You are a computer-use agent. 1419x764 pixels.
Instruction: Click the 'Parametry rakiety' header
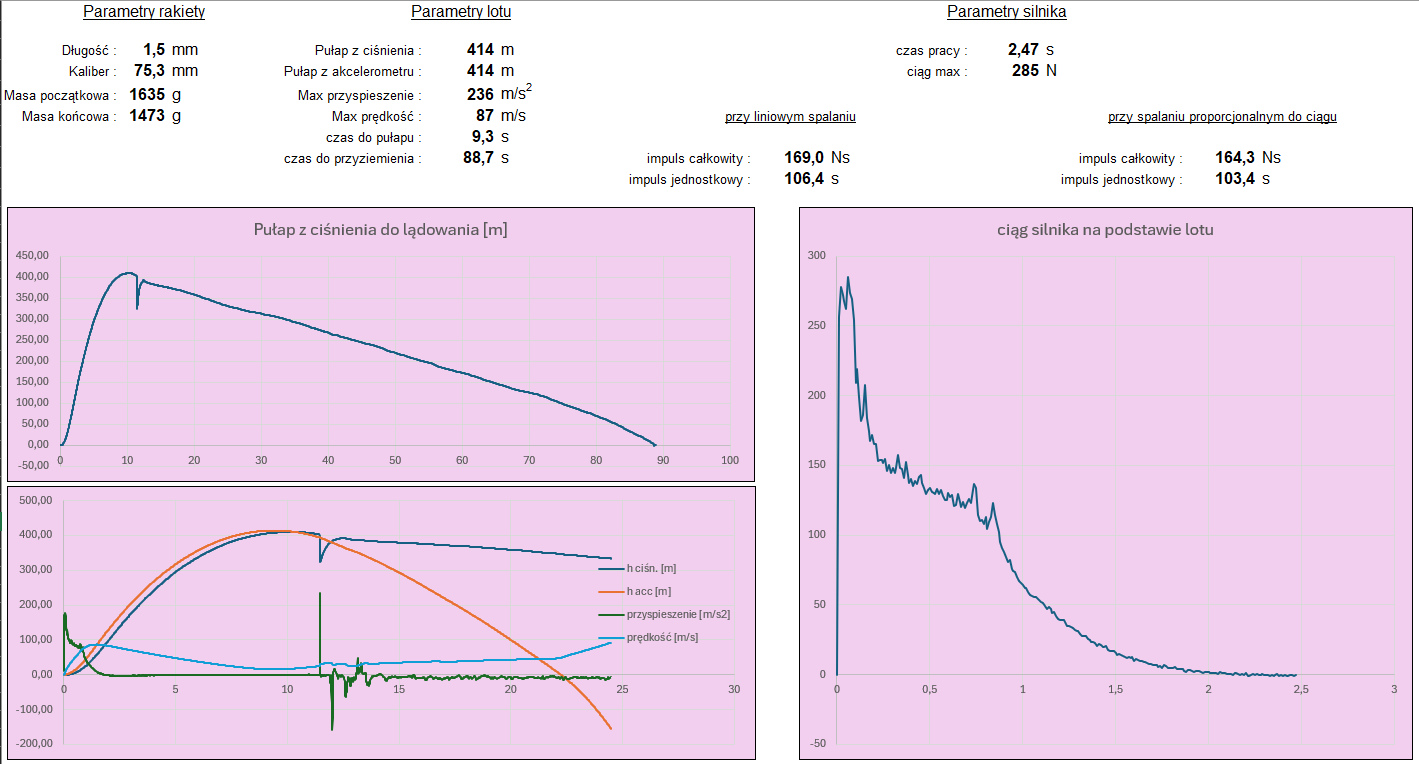click(144, 12)
